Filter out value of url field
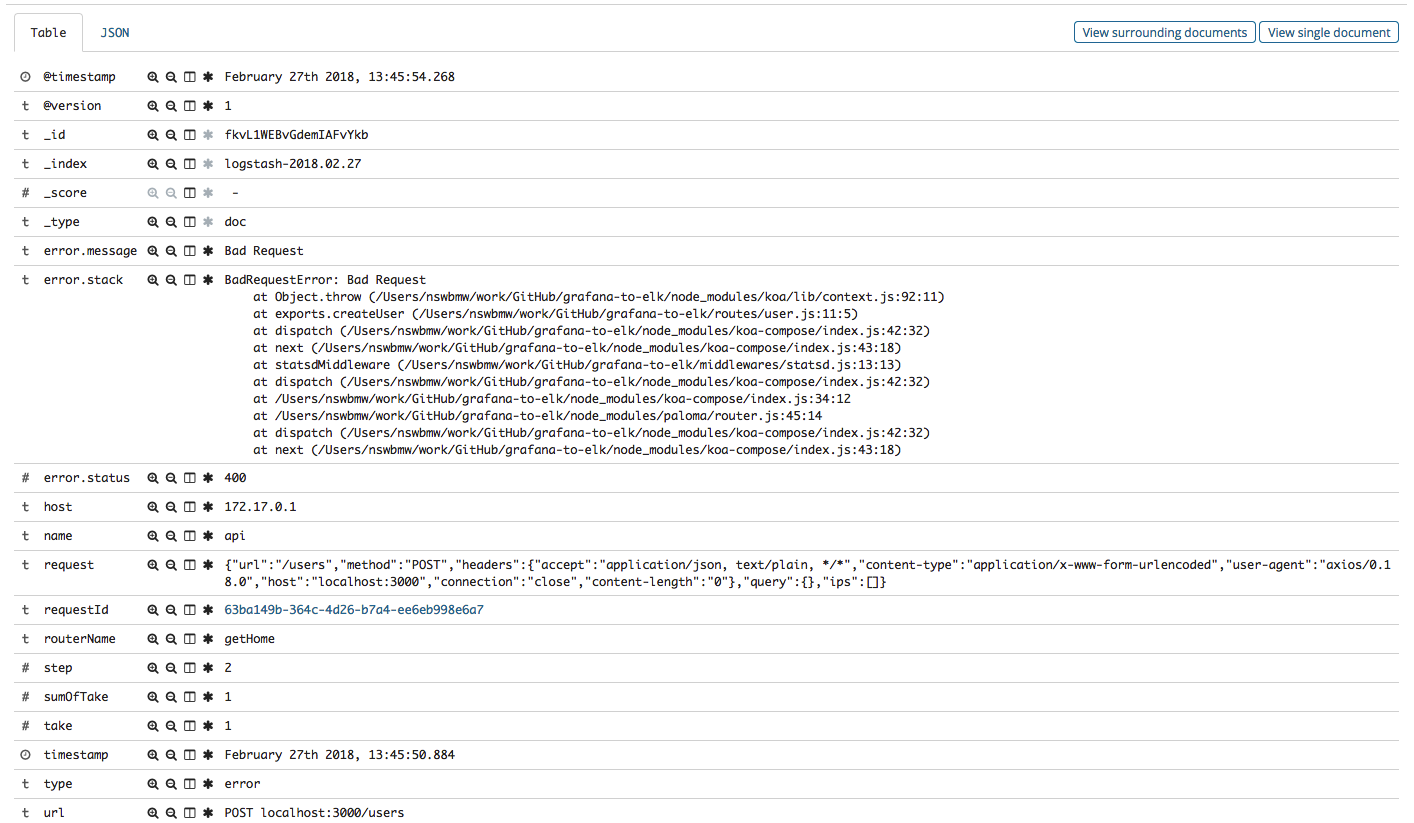The height and width of the screenshot is (823, 1414). pyautogui.click(x=171, y=813)
